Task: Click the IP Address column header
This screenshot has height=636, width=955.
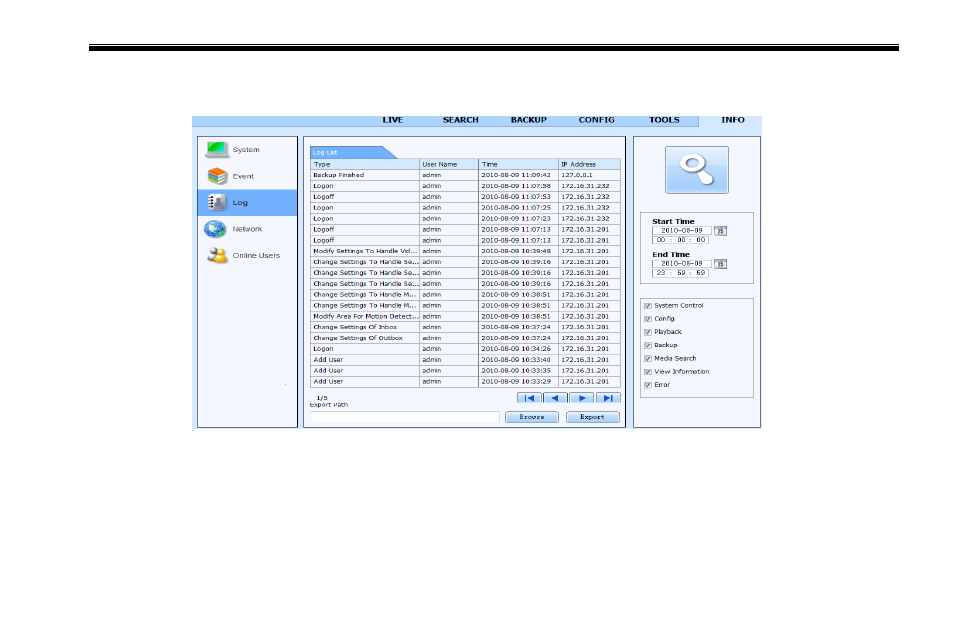Action: pos(590,164)
